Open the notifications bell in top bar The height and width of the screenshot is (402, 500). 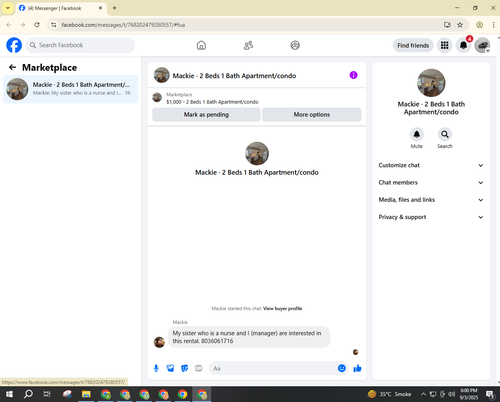(x=463, y=45)
